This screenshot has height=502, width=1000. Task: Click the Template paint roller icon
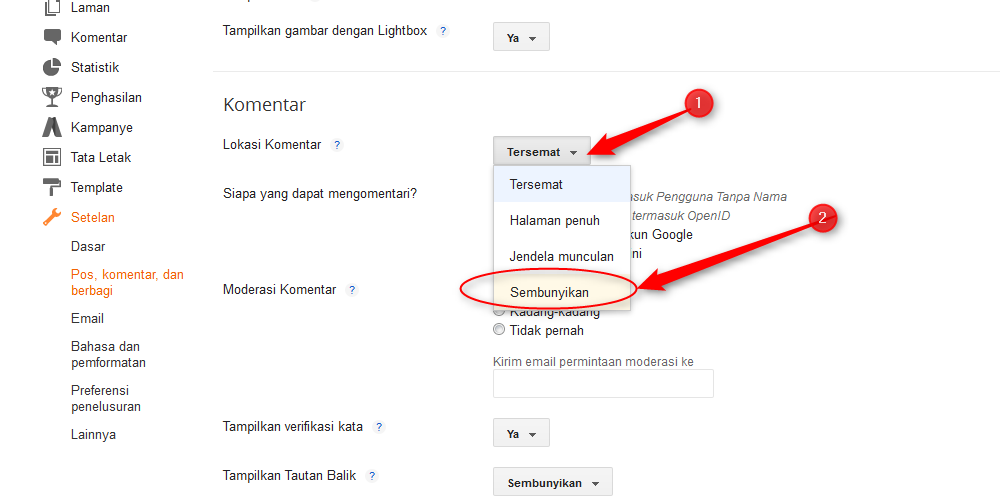coord(52,187)
